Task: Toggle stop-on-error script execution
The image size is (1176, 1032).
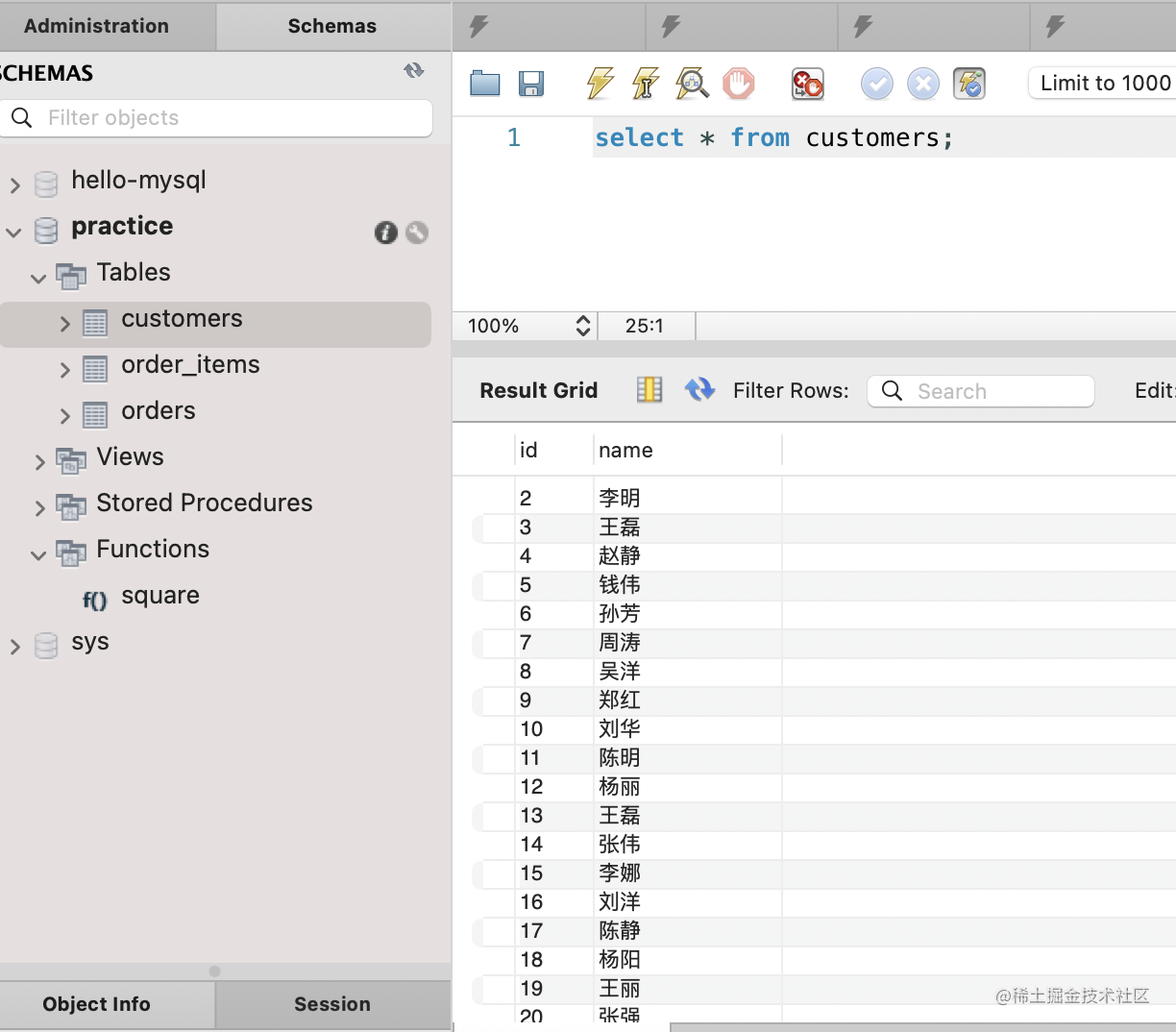Action: coord(807,84)
